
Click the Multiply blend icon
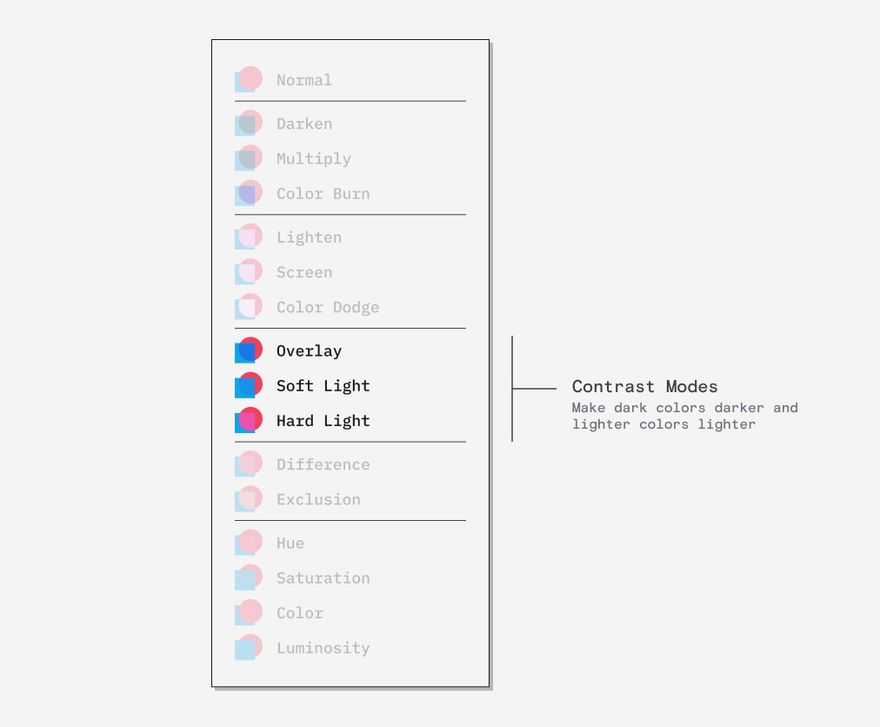pyautogui.click(x=249, y=158)
